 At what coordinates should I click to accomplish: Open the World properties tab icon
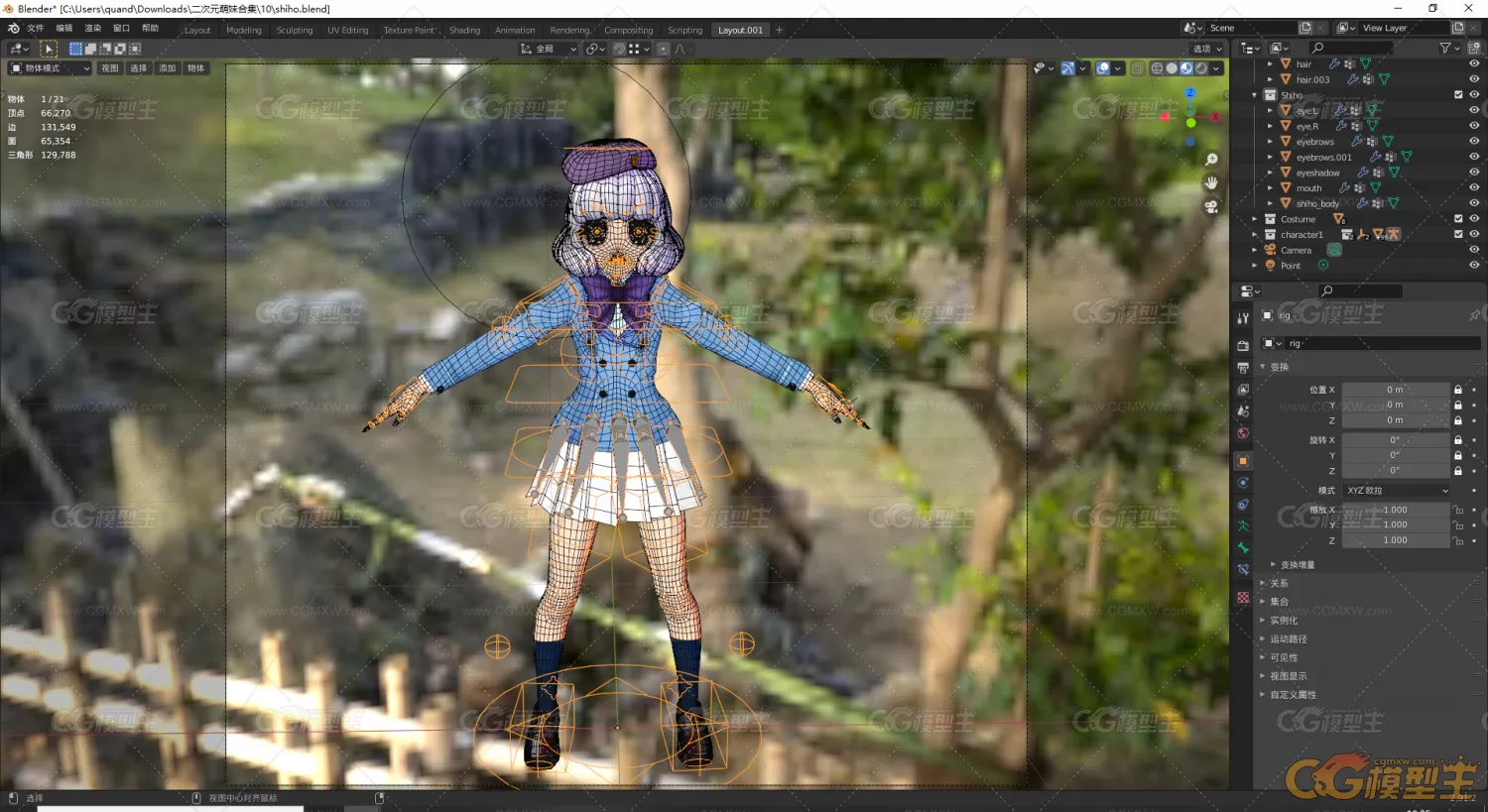pyautogui.click(x=1243, y=433)
